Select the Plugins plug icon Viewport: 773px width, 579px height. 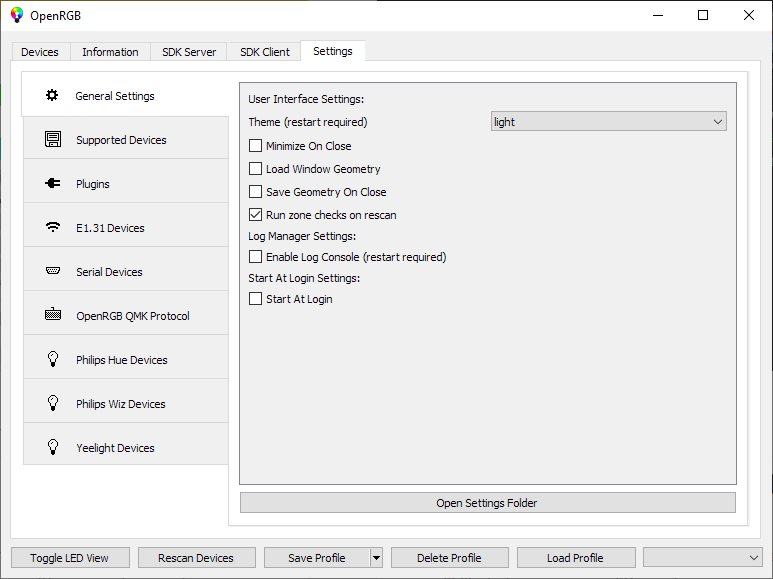(x=53, y=184)
